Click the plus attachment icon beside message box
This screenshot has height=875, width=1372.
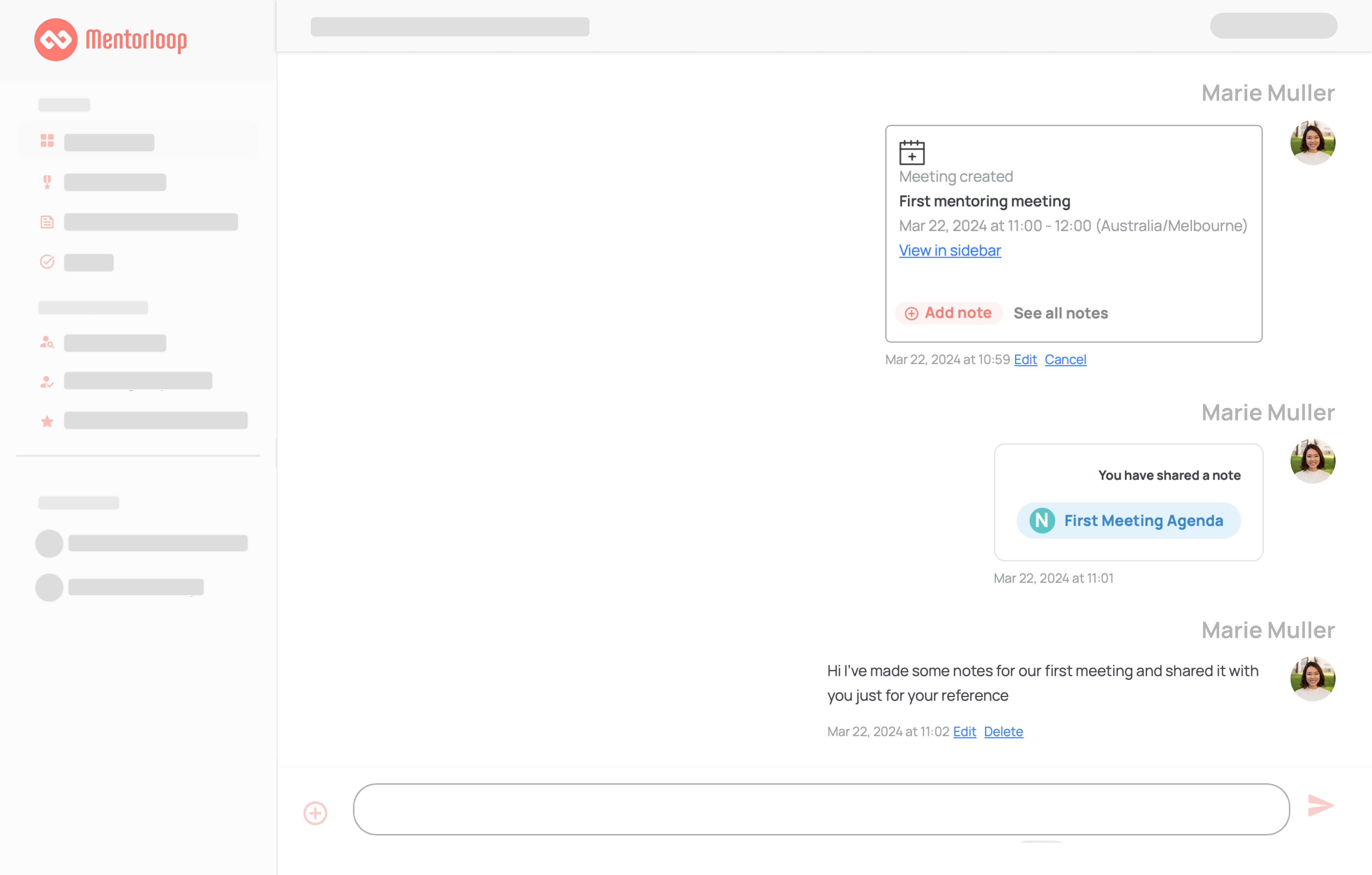coord(315,813)
